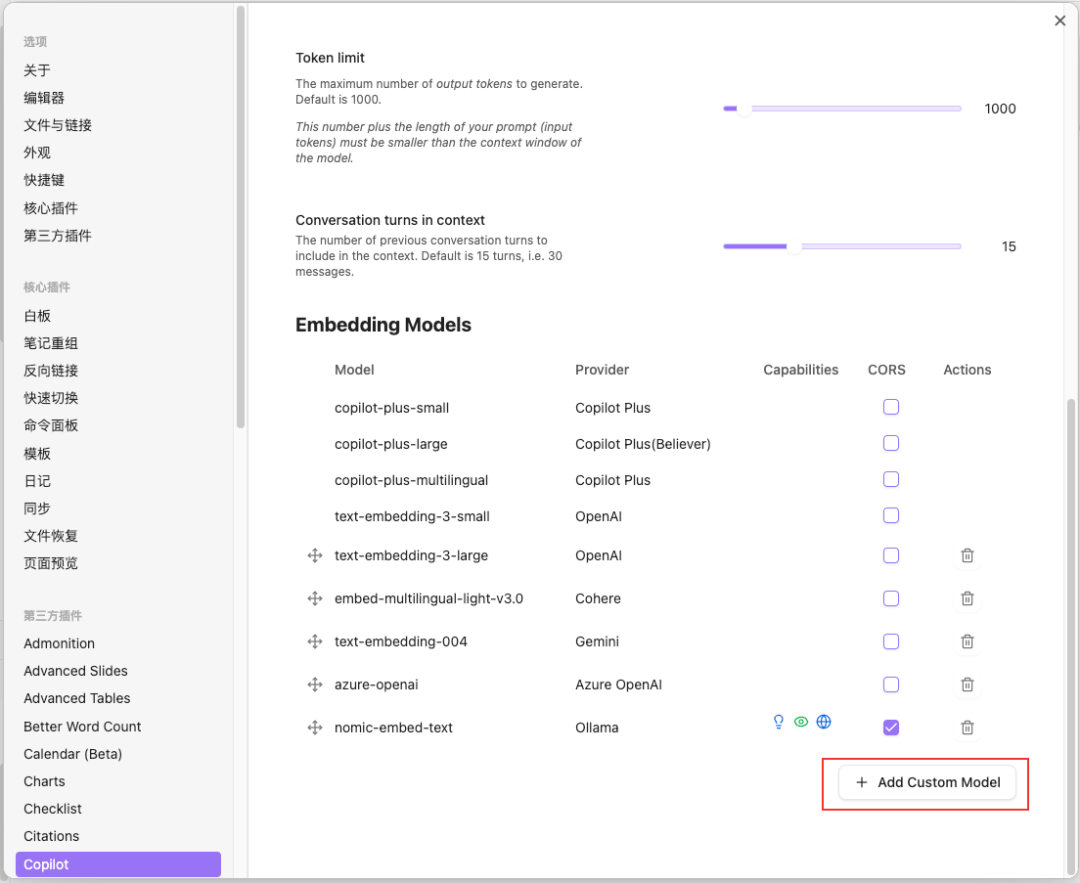
Task: Add a custom embedding model
Action: coord(927,782)
